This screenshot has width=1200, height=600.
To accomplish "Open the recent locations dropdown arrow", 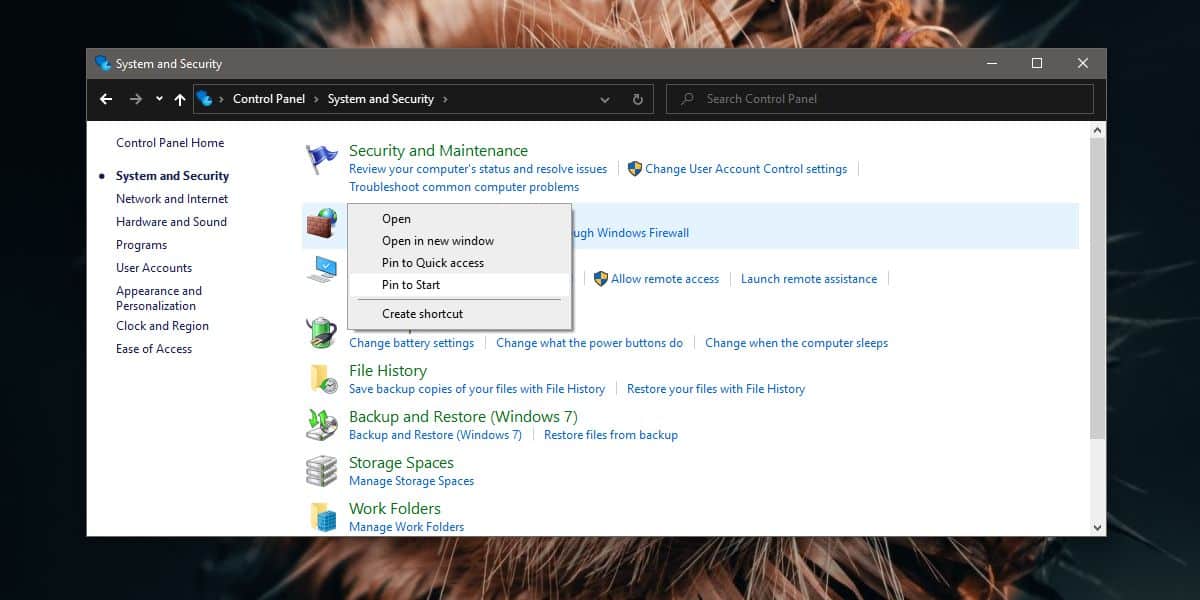I will coord(159,99).
